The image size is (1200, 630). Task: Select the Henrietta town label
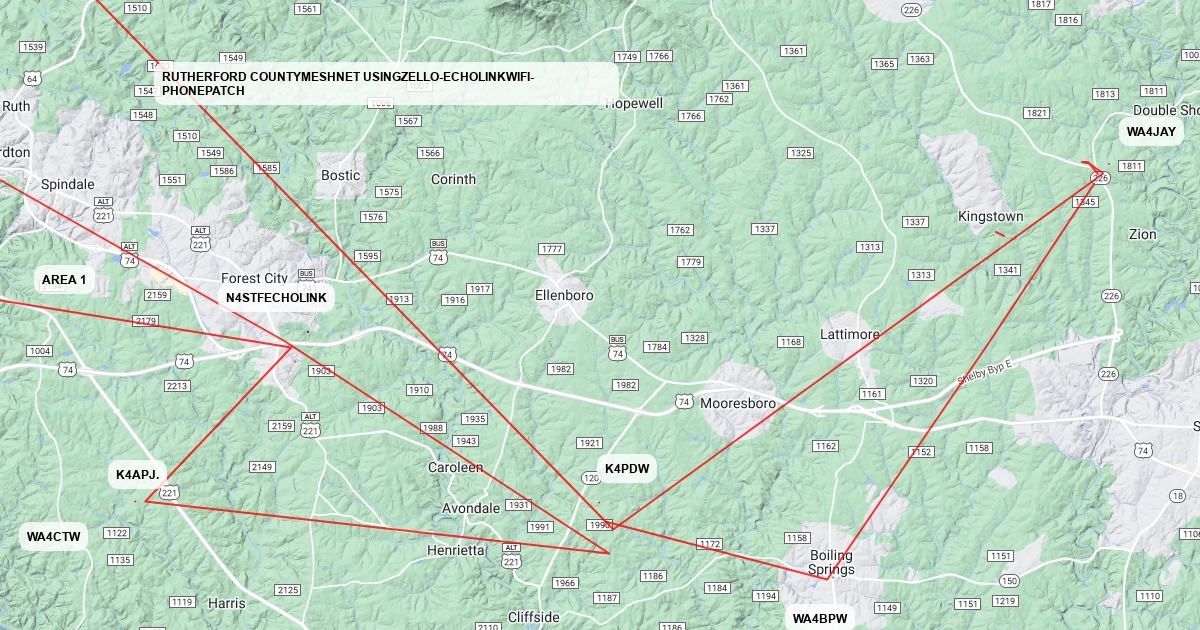[455, 551]
